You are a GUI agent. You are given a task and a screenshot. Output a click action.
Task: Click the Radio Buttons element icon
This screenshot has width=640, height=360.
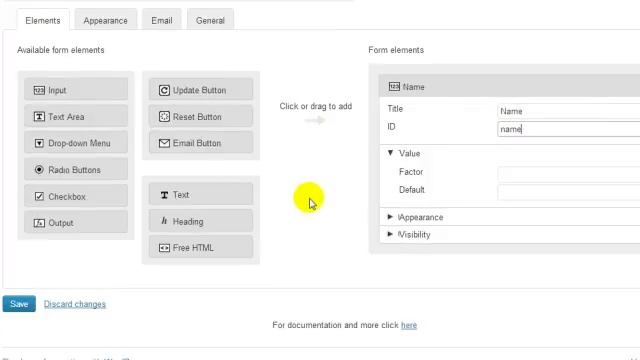(x=39, y=170)
